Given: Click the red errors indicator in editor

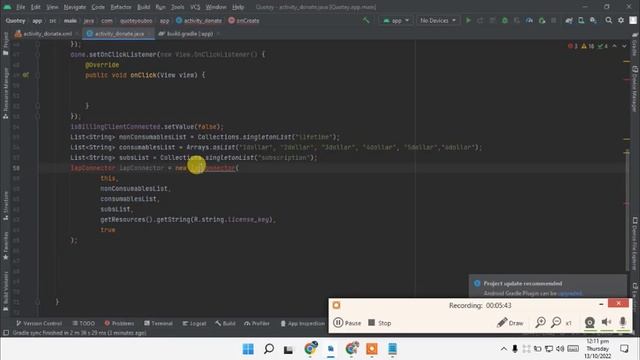Looking at the screenshot, I should point(573,46).
